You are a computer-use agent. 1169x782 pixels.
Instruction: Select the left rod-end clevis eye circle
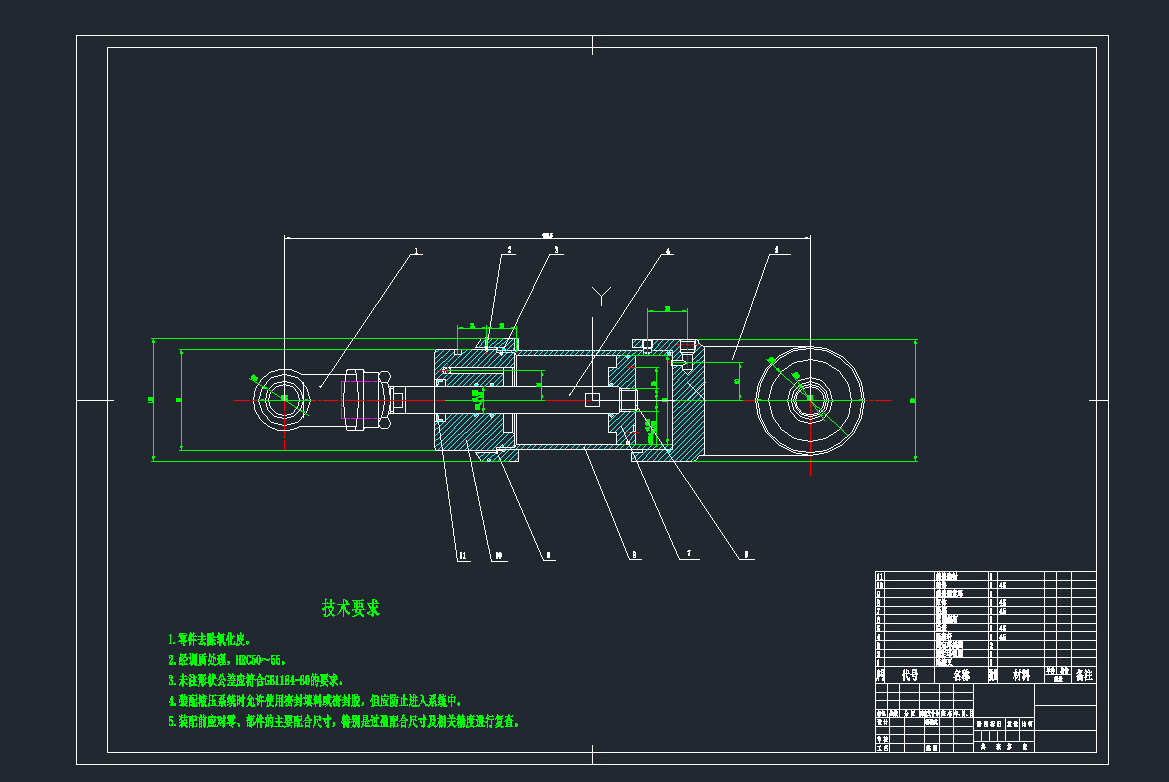point(283,398)
